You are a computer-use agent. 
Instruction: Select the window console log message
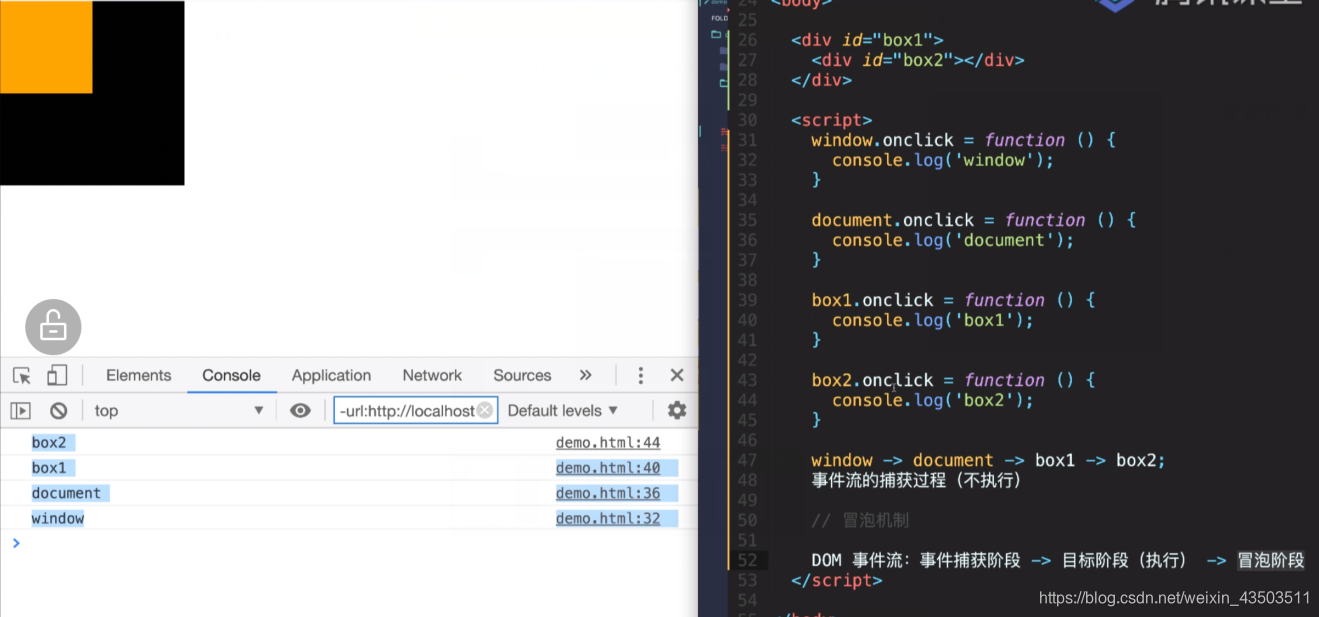pyautogui.click(x=58, y=519)
